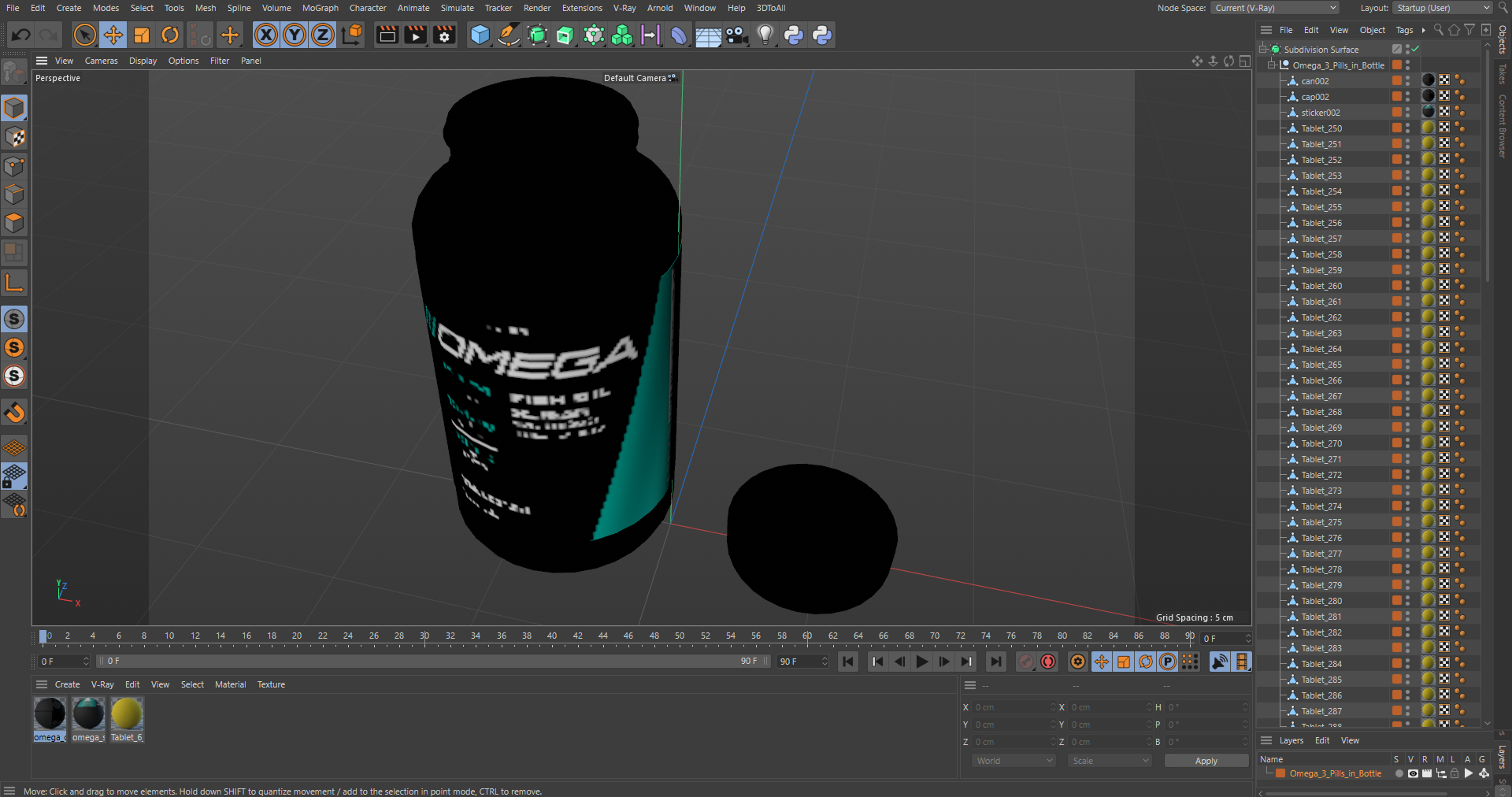The image size is (1512, 797).
Task: Open material manager hamburger menu
Action: click(42, 684)
